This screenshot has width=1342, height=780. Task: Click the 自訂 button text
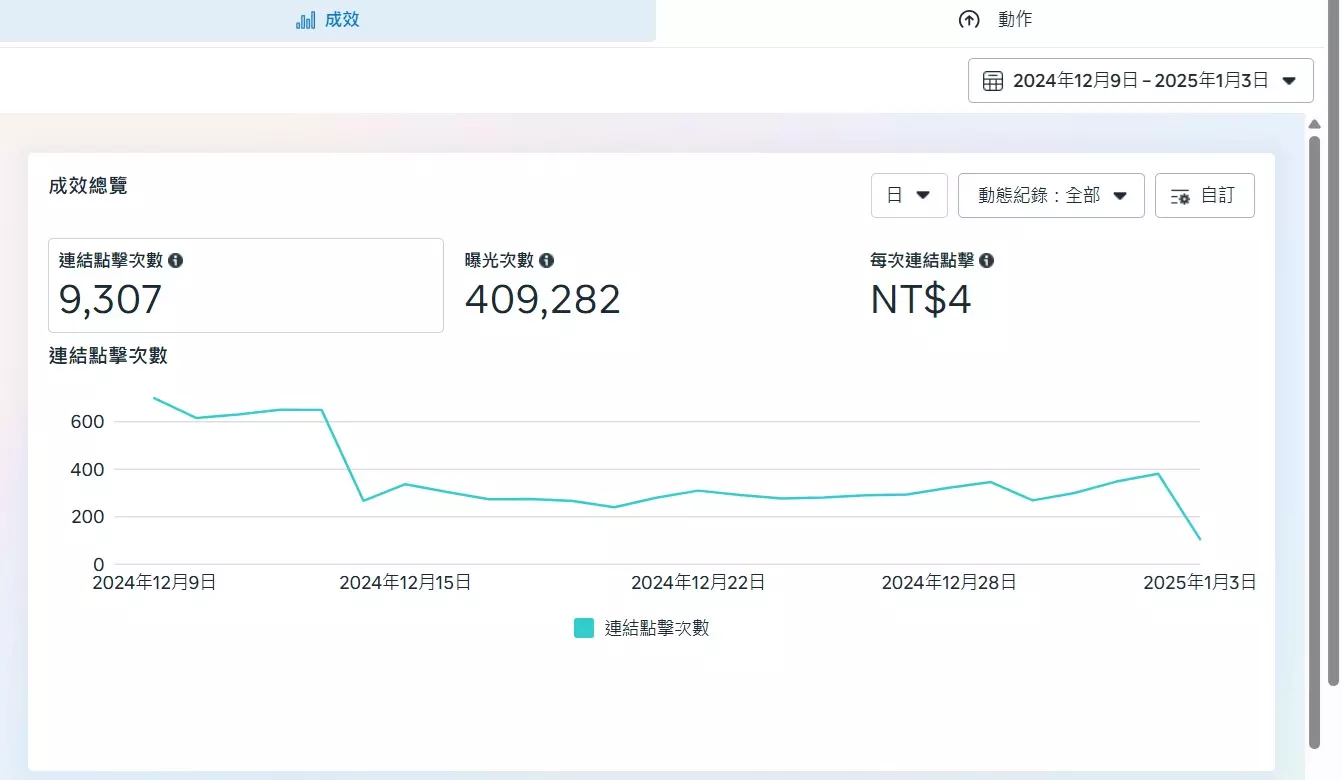(x=1218, y=195)
